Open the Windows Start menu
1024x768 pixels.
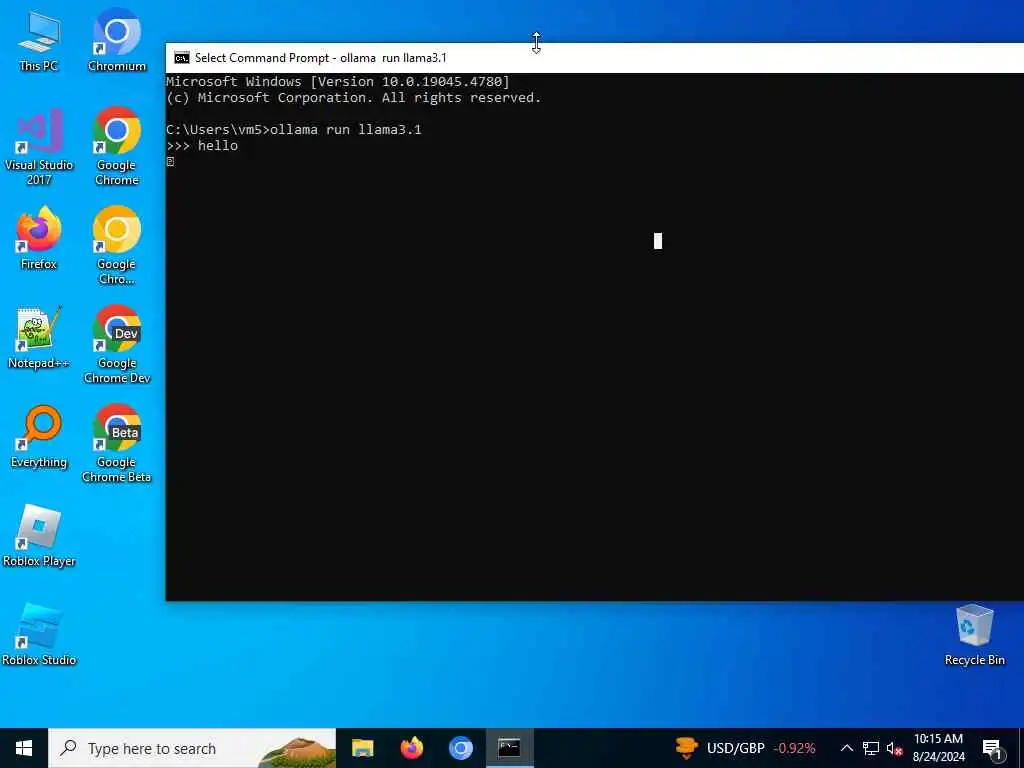pos(24,748)
